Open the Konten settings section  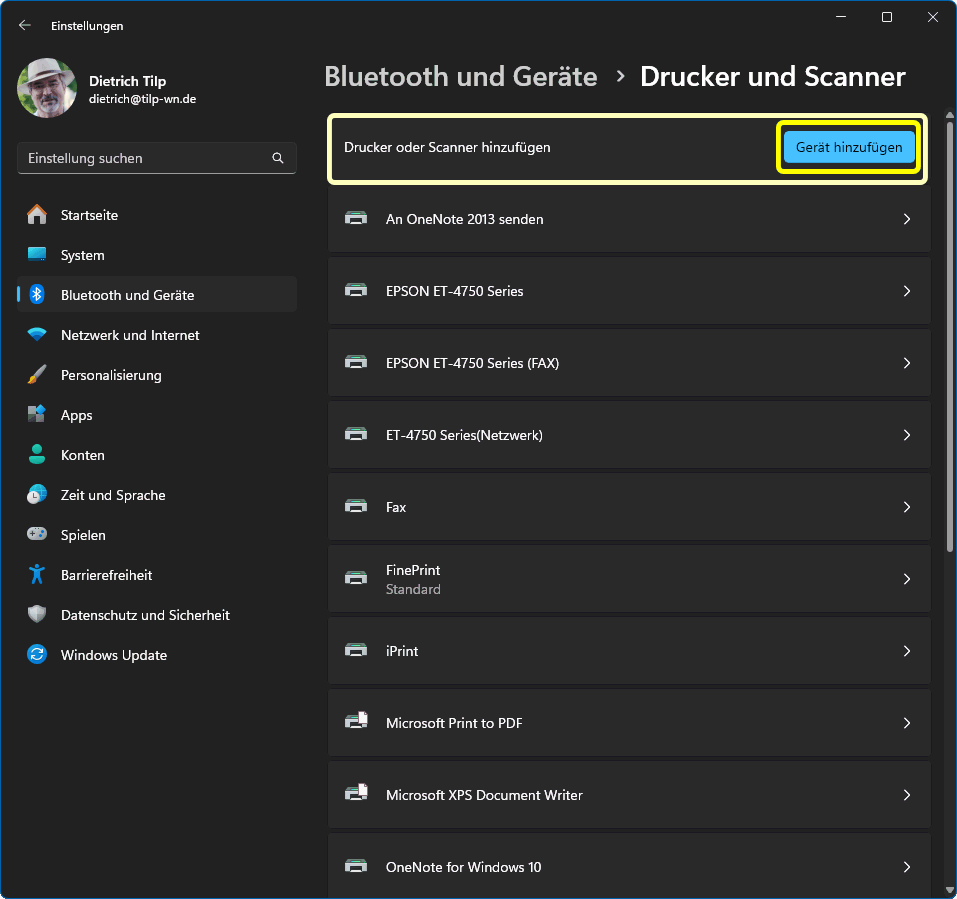pos(82,455)
